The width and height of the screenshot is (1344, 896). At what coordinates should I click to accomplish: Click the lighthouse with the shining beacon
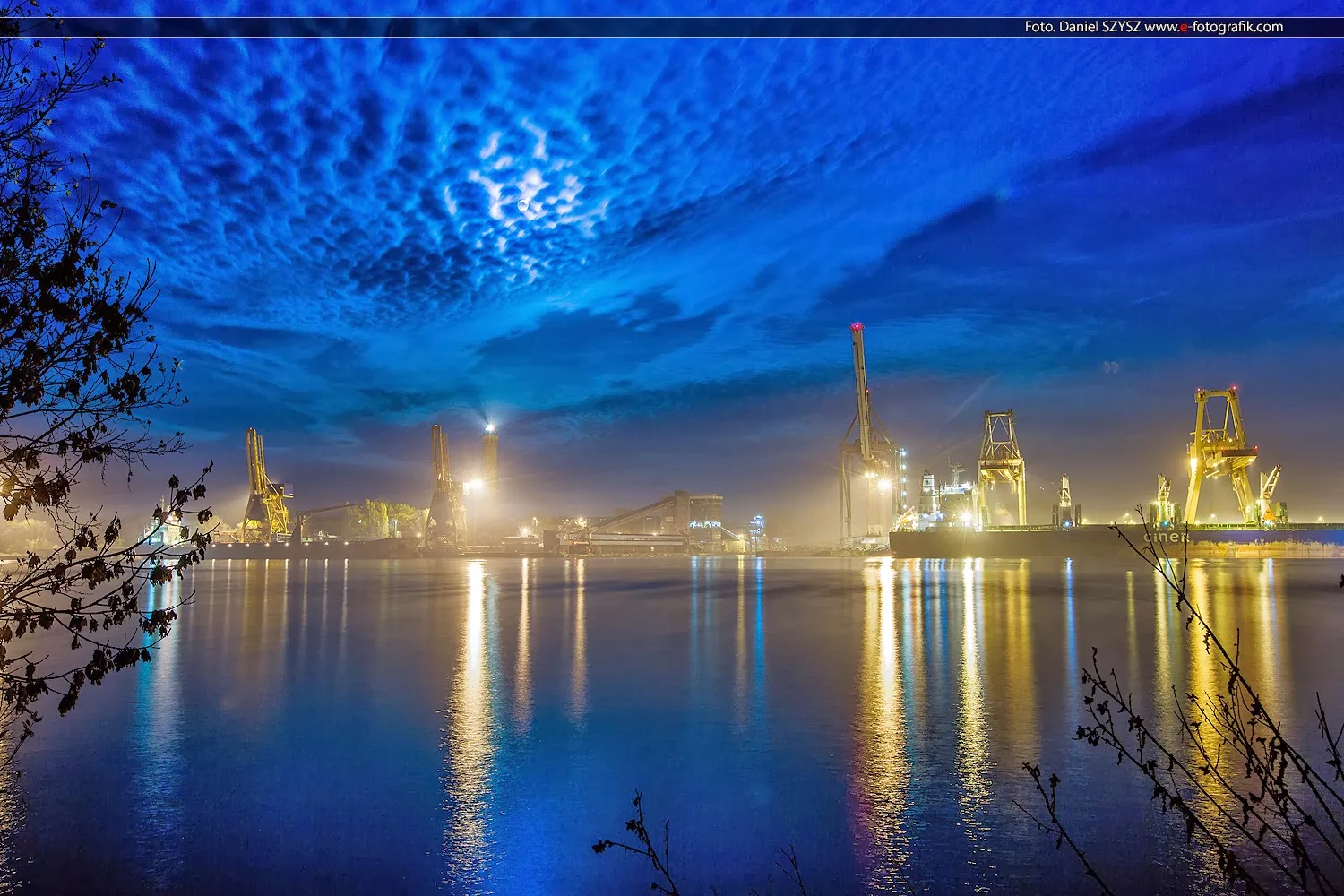489,457
